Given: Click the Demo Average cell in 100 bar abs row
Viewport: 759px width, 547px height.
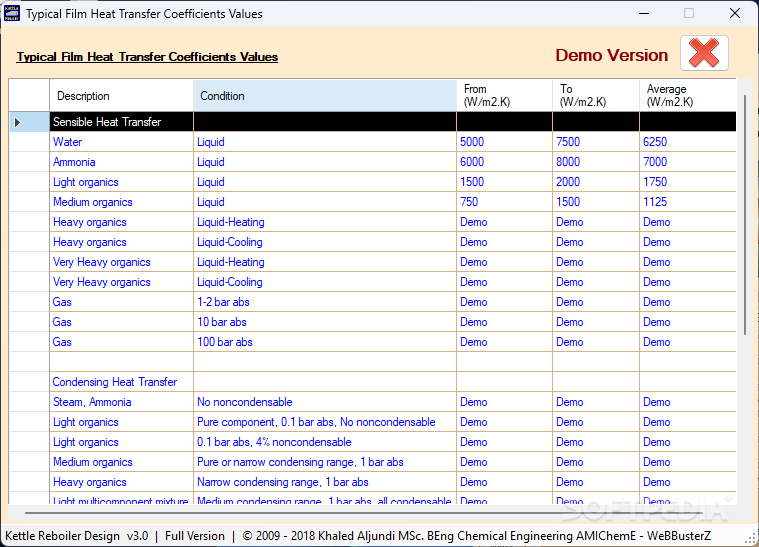Looking at the screenshot, I should tap(688, 342).
